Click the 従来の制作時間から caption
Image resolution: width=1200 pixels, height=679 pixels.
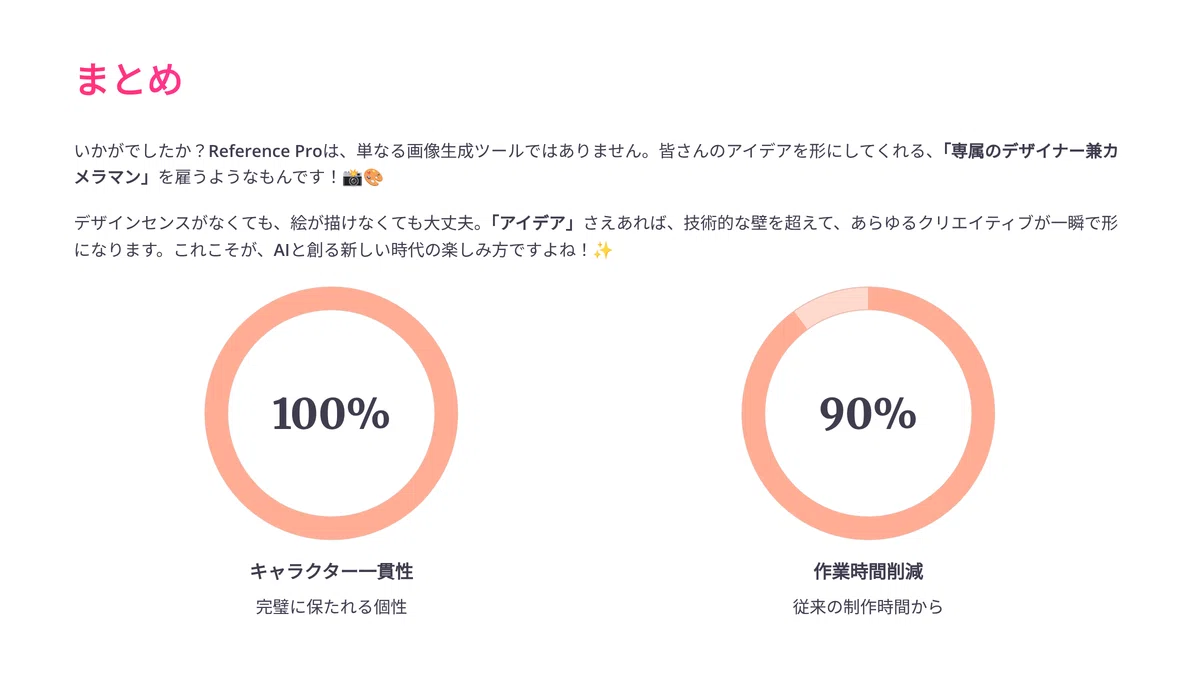pyautogui.click(x=868, y=606)
